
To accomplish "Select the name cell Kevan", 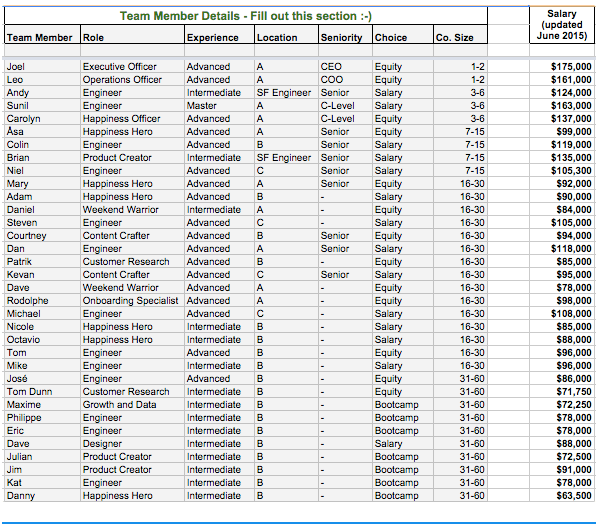I will (x=42, y=275).
